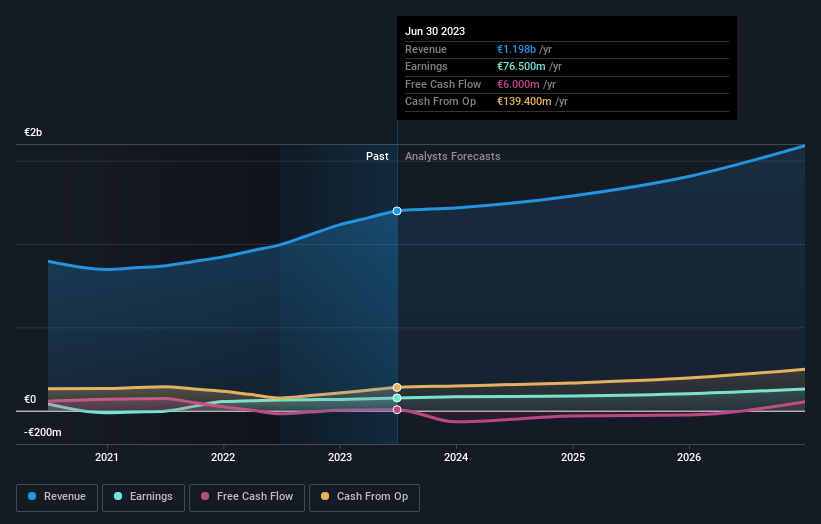Viewport: 821px width, 524px height.
Task: Click the 'Past' section label
Action: pyautogui.click(x=377, y=156)
